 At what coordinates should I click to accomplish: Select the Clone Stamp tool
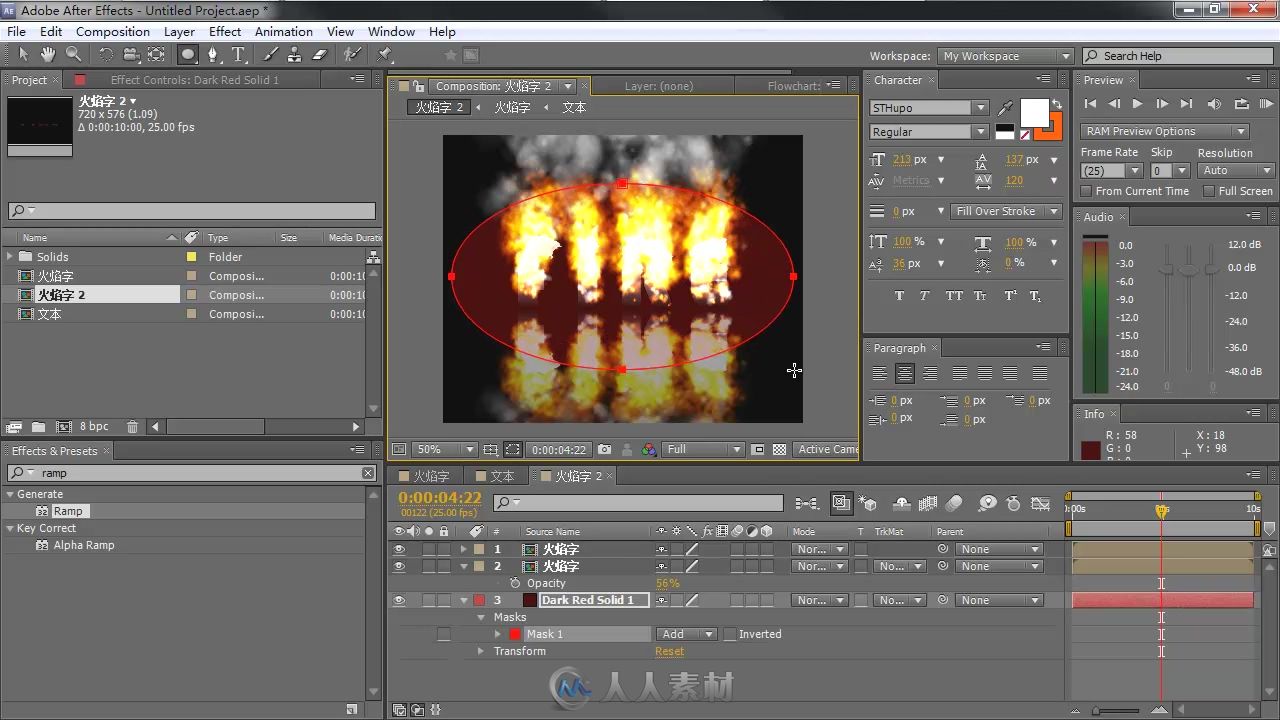(x=295, y=55)
